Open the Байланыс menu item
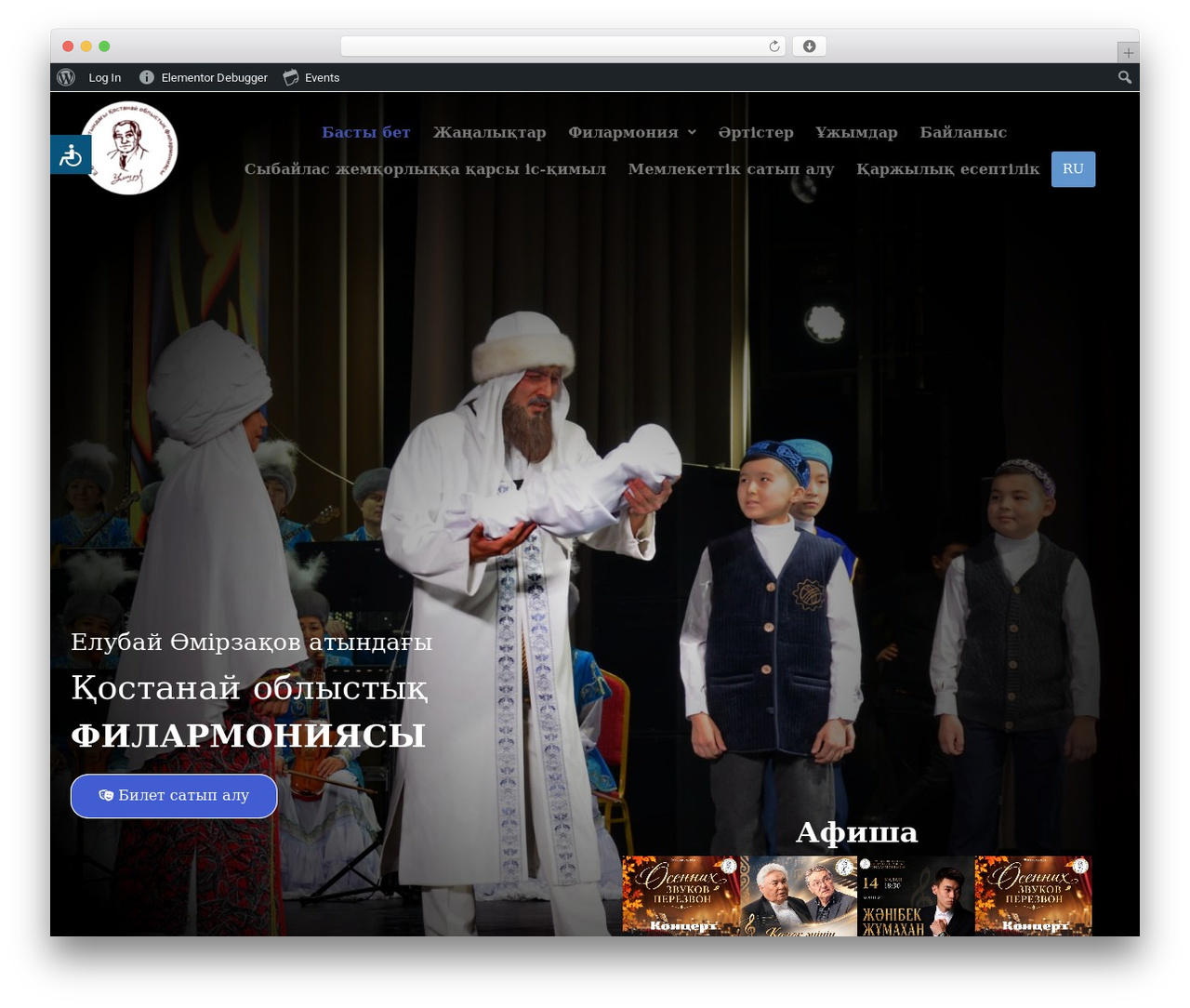The height and width of the screenshot is (1008, 1190). click(963, 133)
